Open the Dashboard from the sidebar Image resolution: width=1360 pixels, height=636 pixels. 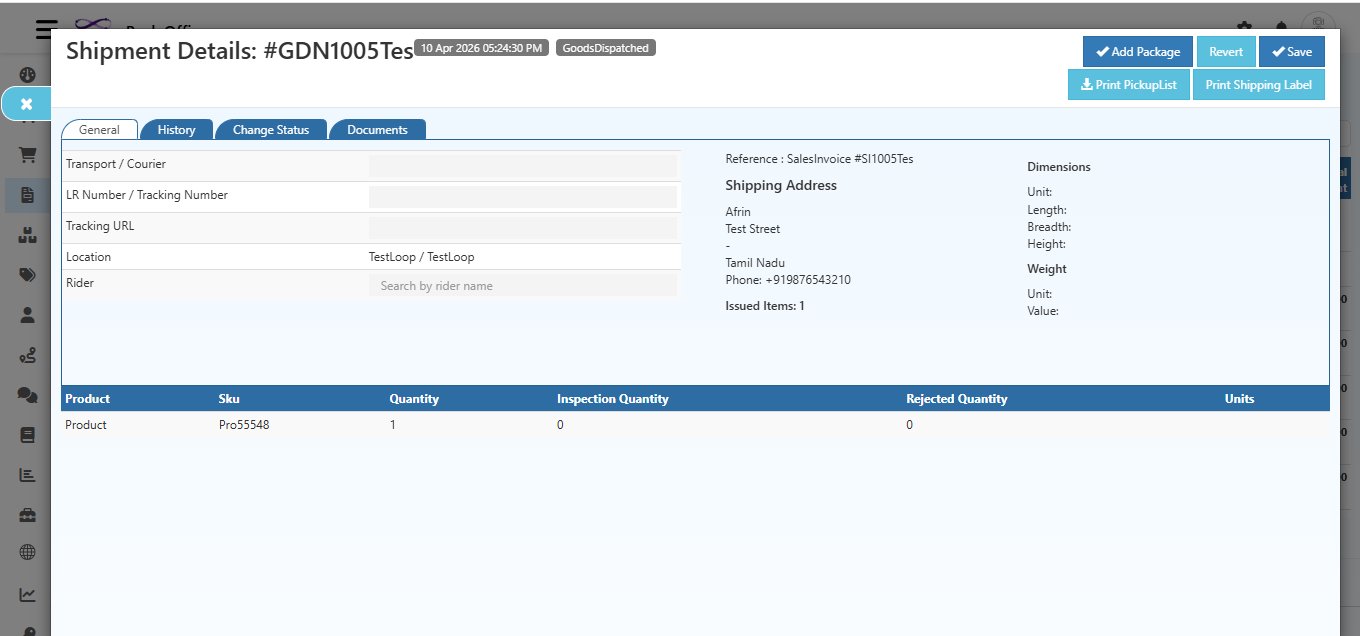tap(27, 74)
